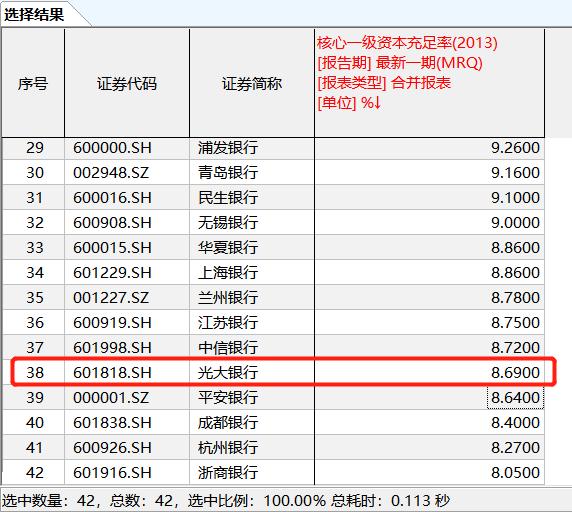Select code 001227.SZ
Viewport: 572px width, 512px height.
point(111,298)
